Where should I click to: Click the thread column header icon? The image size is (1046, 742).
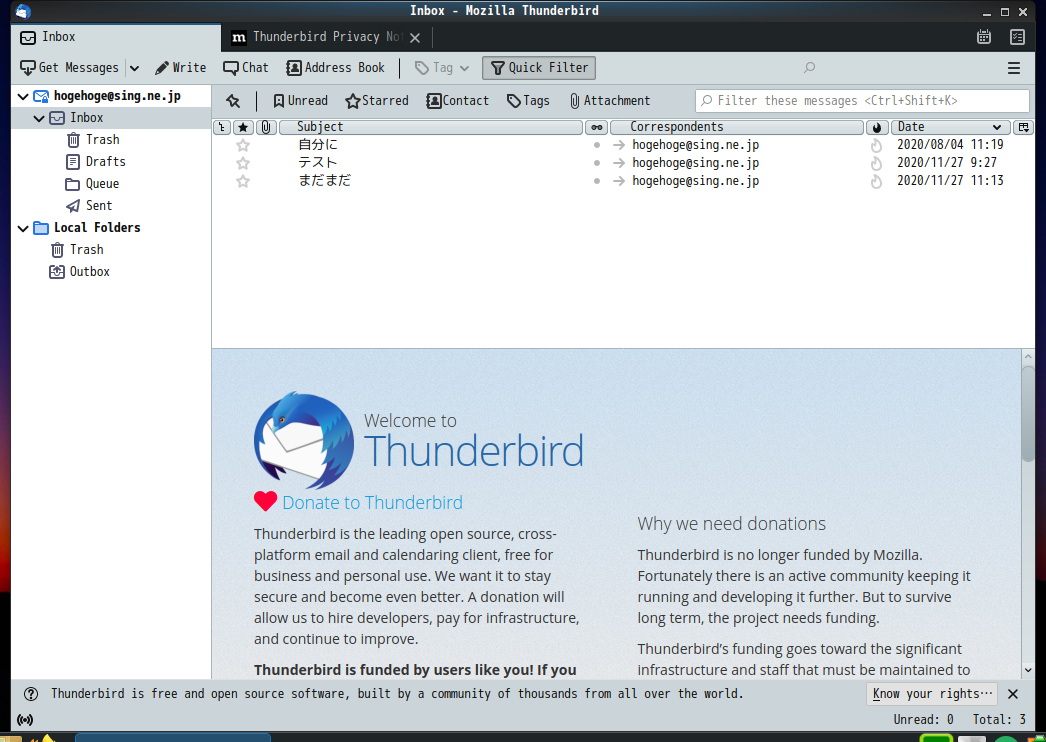point(222,127)
